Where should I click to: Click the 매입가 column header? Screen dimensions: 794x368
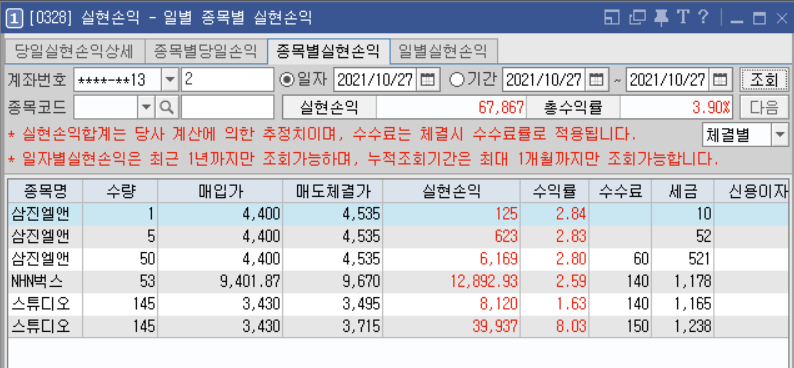pos(220,191)
